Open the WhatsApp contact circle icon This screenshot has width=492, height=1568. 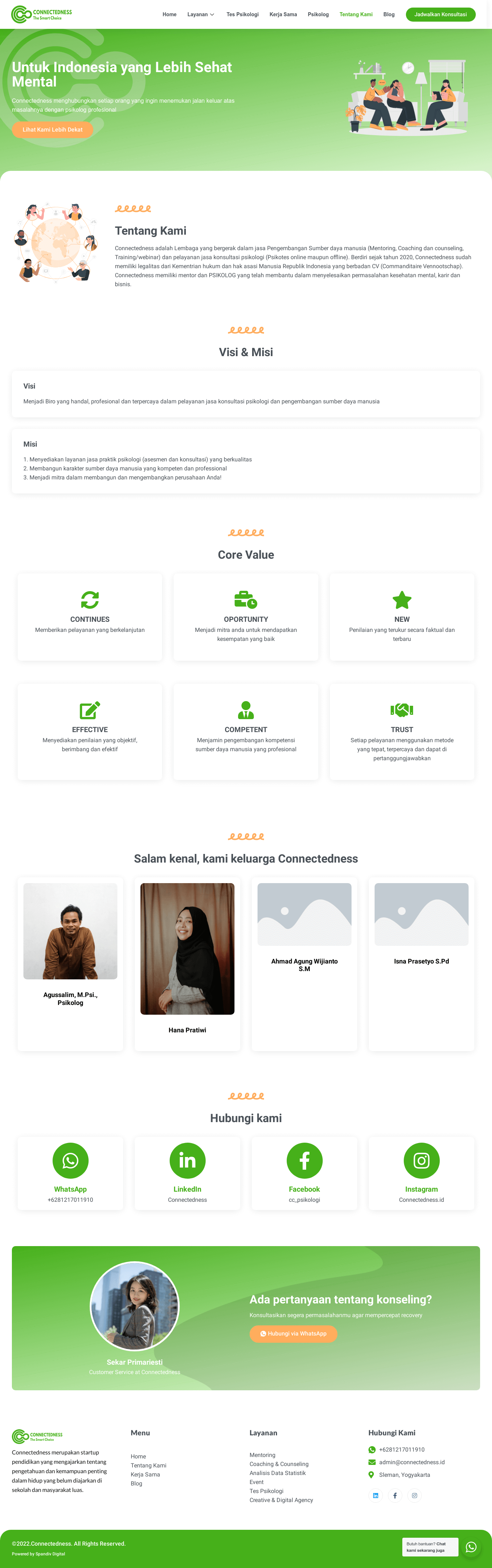pos(71,1160)
